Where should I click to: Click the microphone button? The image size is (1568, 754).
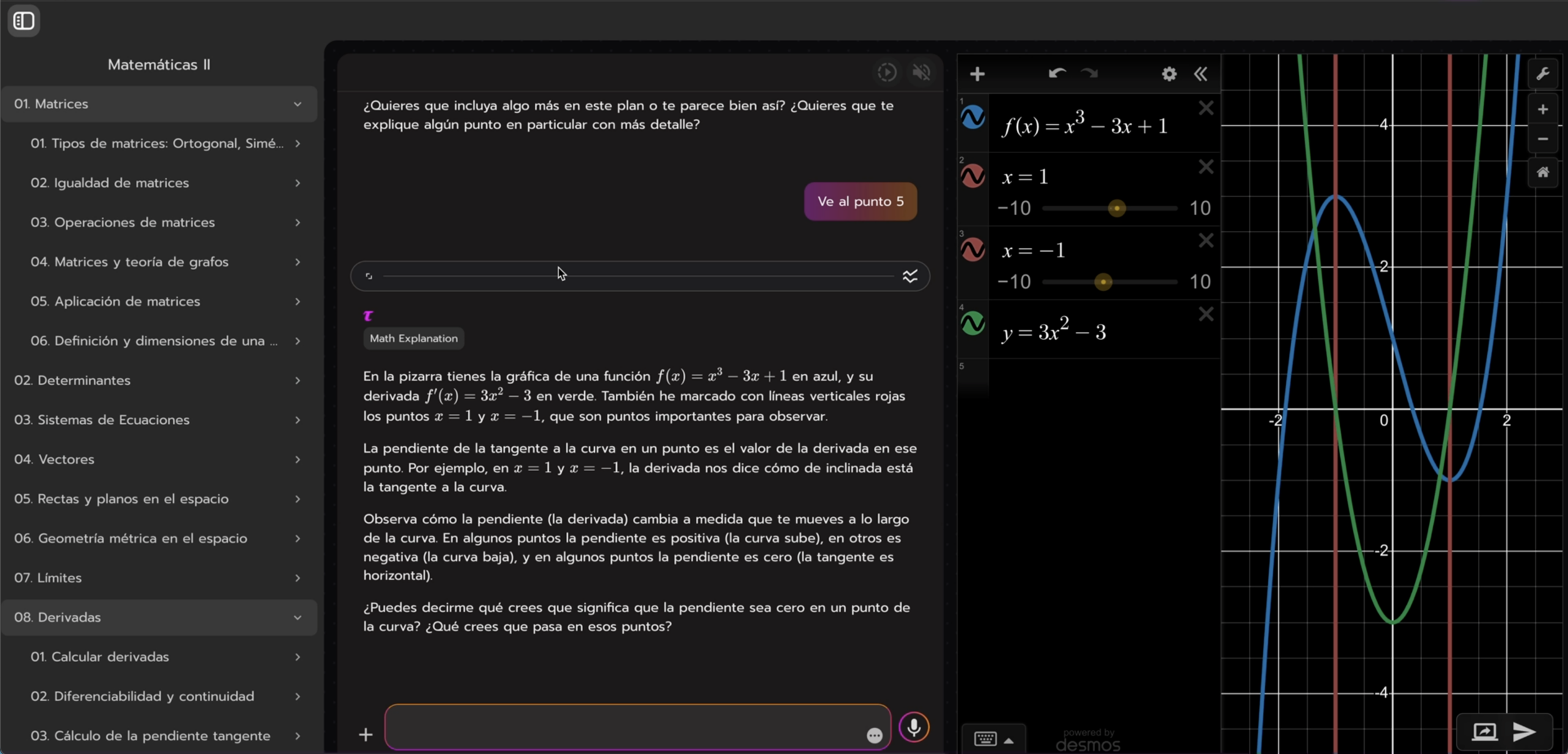pyautogui.click(x=913, y=727)
